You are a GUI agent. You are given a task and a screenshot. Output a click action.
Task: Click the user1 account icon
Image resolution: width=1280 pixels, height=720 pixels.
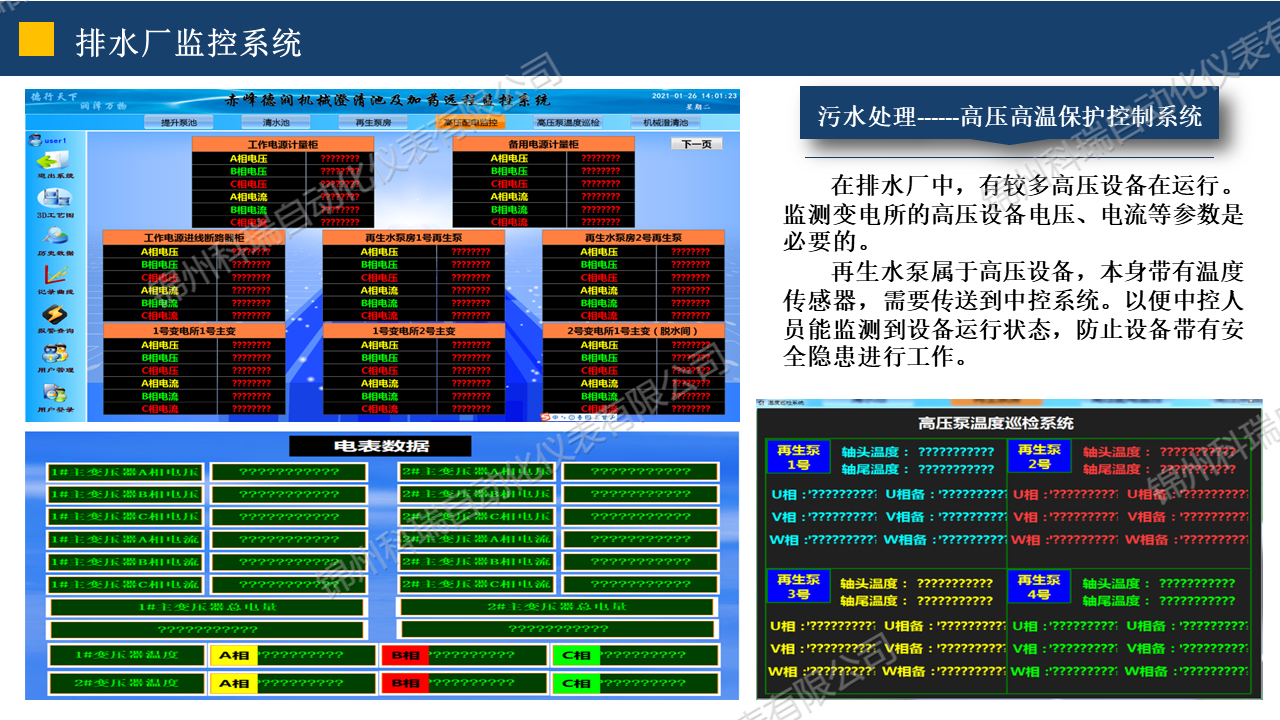38,140
